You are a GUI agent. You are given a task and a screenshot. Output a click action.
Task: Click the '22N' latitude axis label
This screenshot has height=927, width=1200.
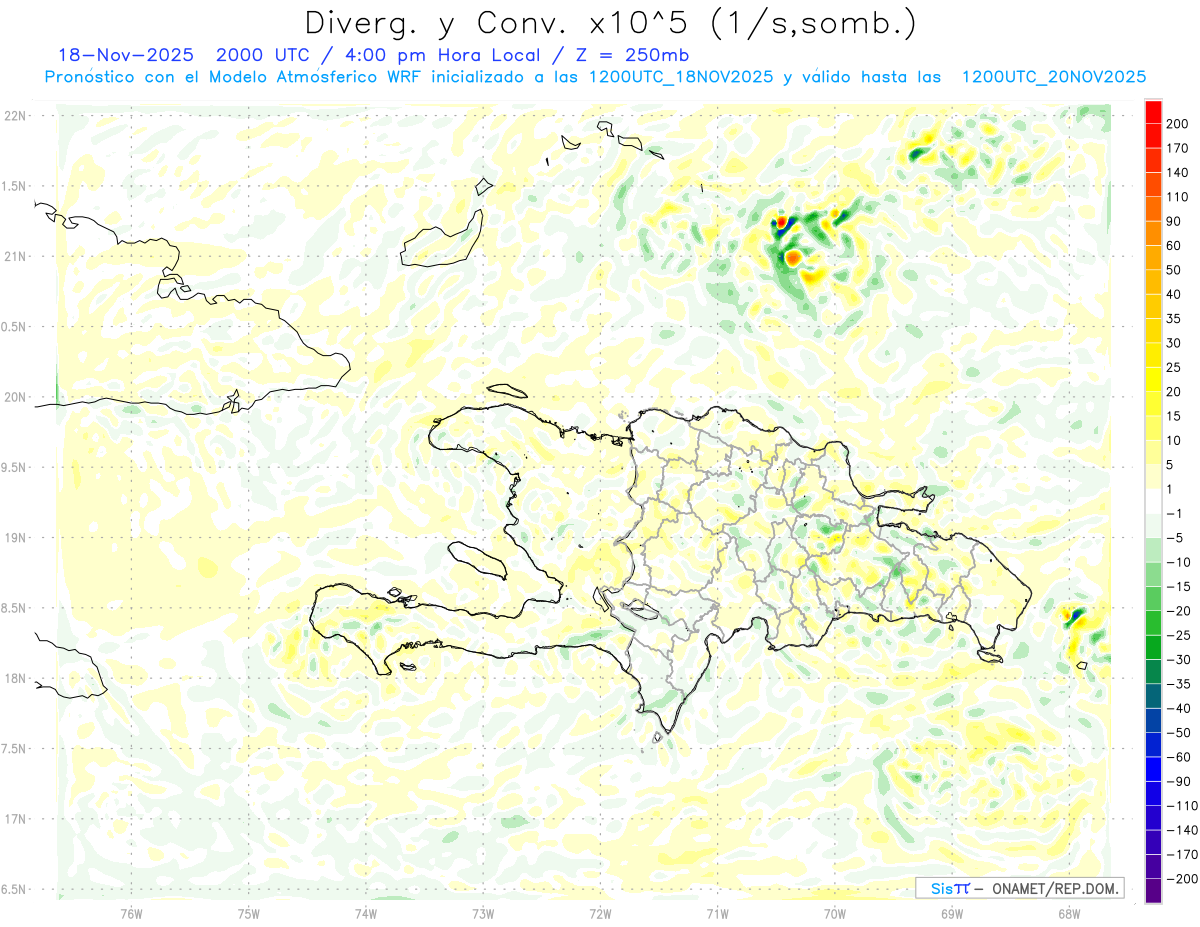point(14,116)
